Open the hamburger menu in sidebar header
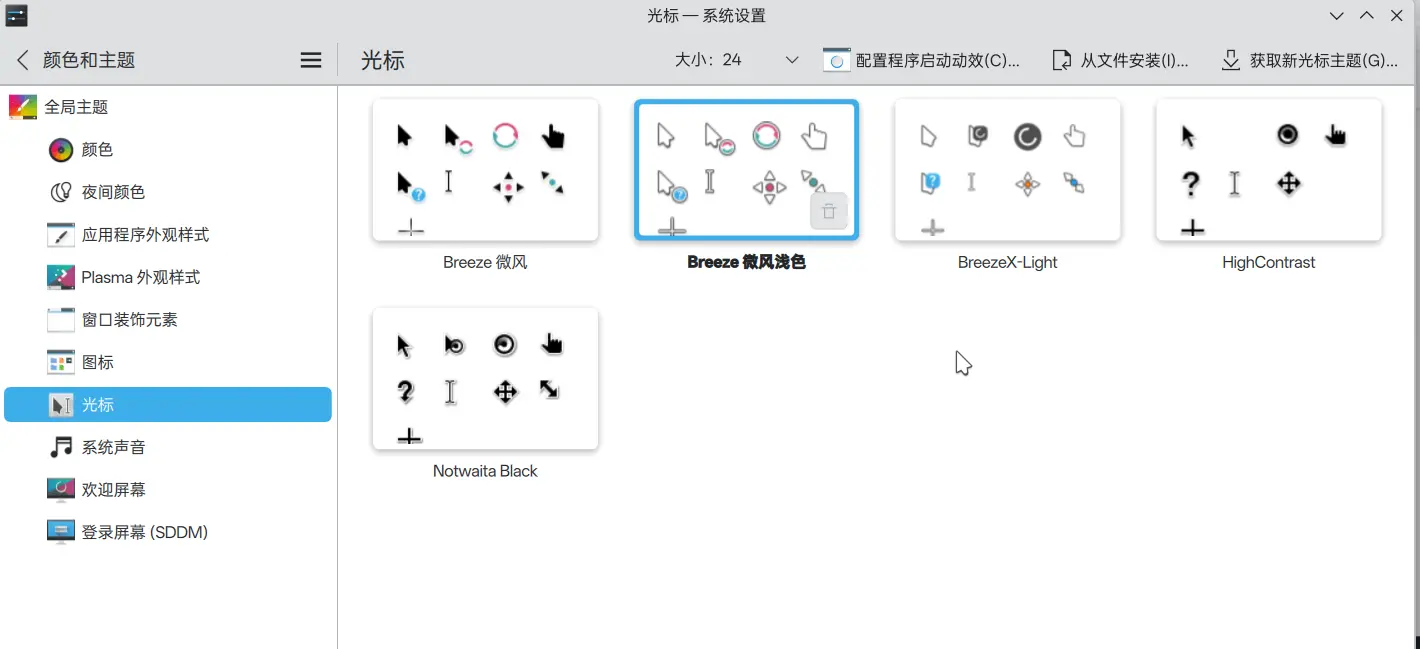The height and width of the screenshot is (649, 1420). click(x=311, y=60)
